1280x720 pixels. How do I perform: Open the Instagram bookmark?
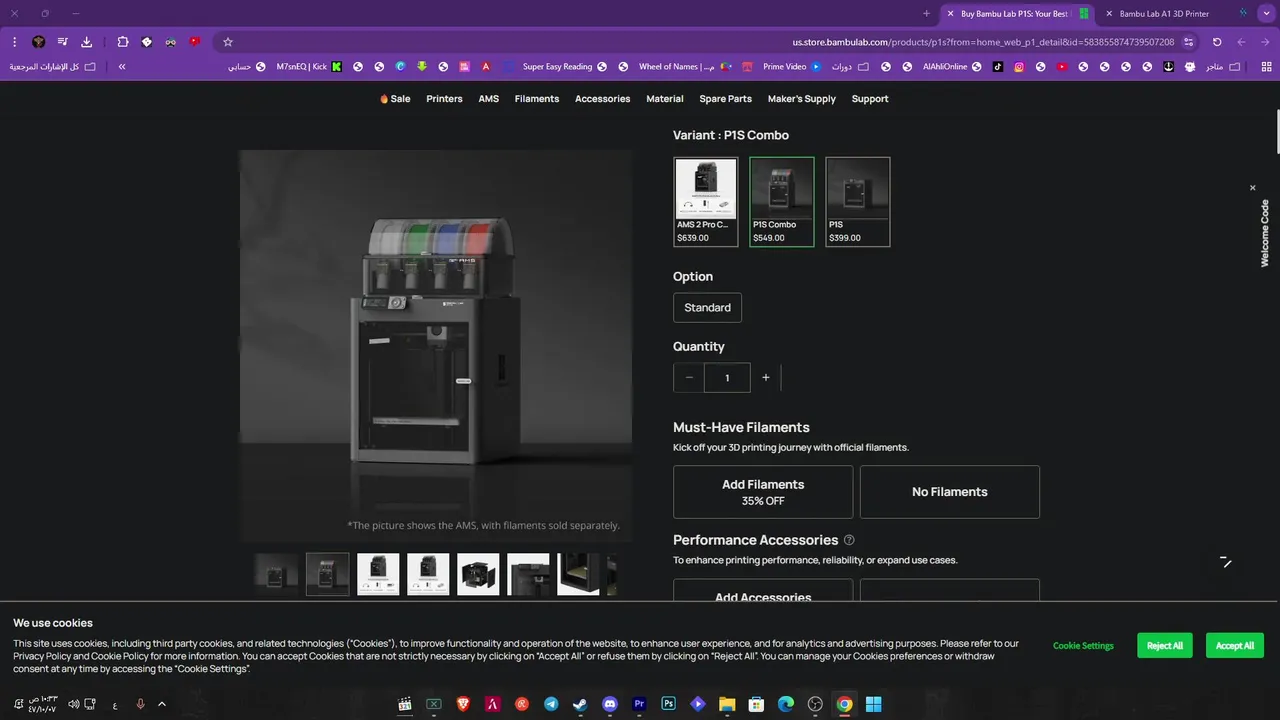1019,67
